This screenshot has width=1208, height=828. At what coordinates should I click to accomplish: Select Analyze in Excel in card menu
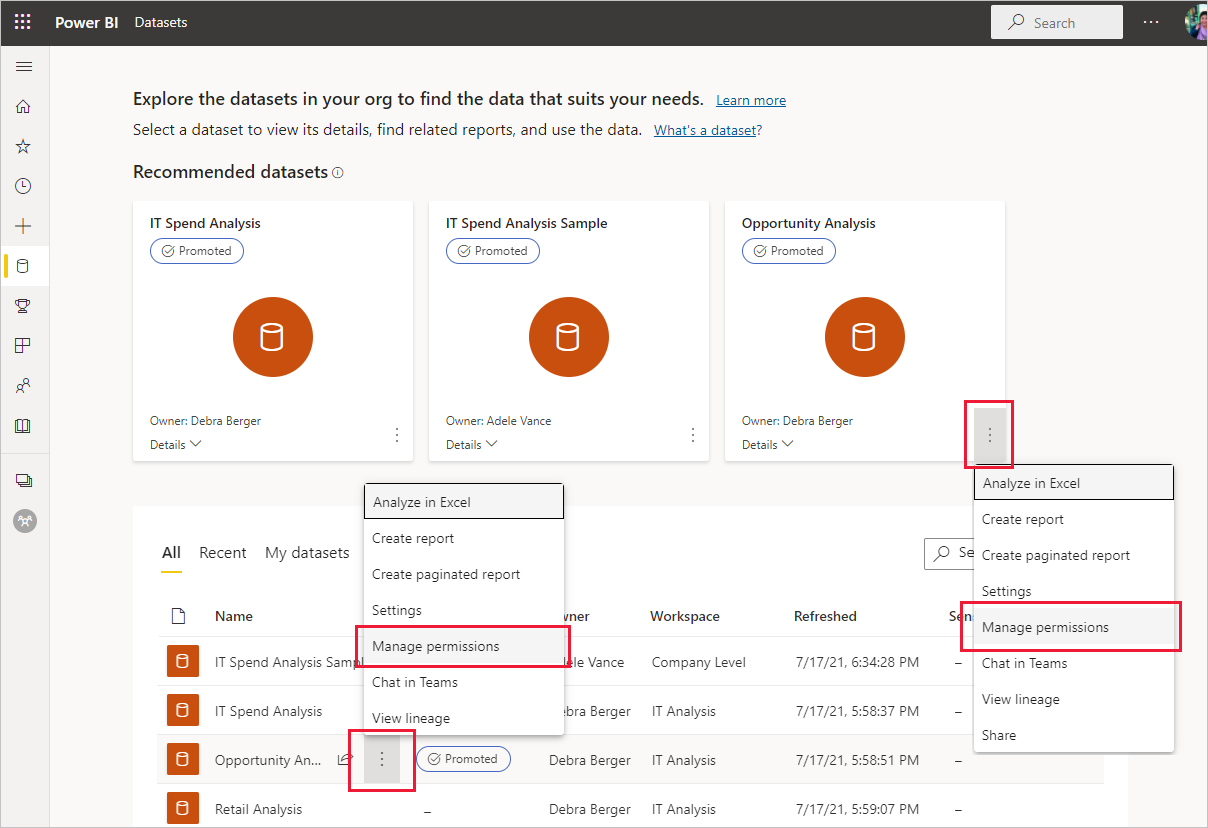pos(1074,483)
